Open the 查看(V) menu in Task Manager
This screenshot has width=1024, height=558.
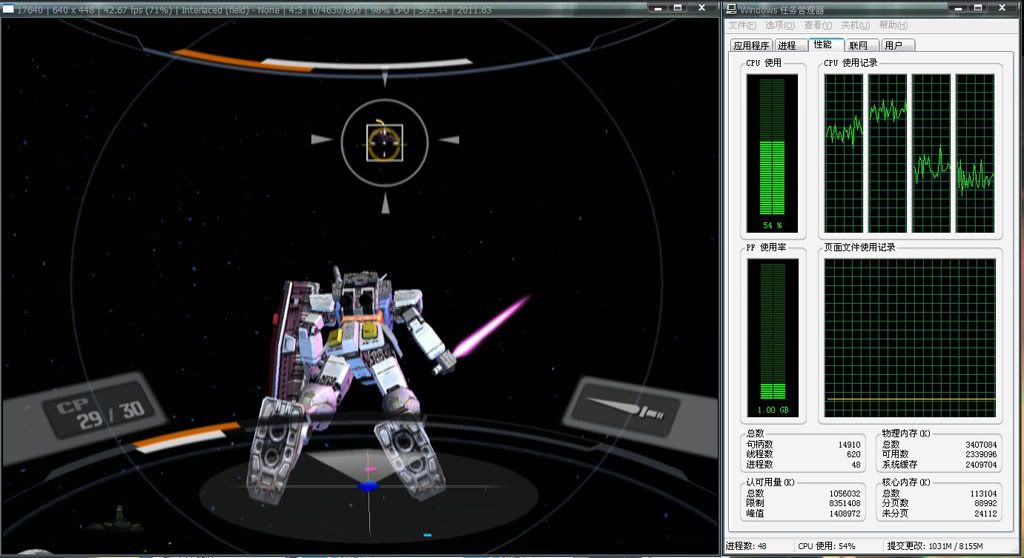pos(818,25)
